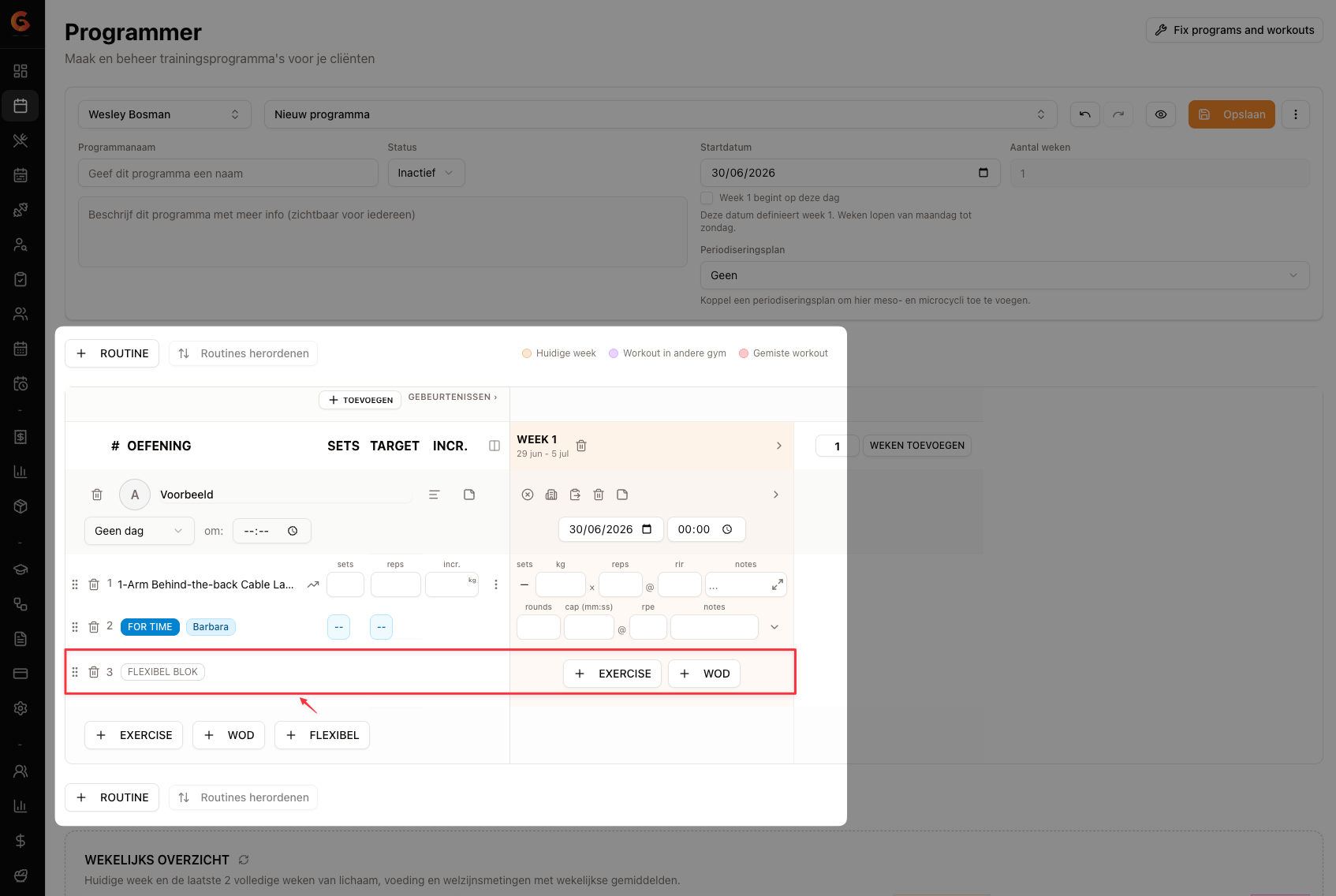
Task: Click the 00:00 time field in week column
Action: tap(706, 529)
